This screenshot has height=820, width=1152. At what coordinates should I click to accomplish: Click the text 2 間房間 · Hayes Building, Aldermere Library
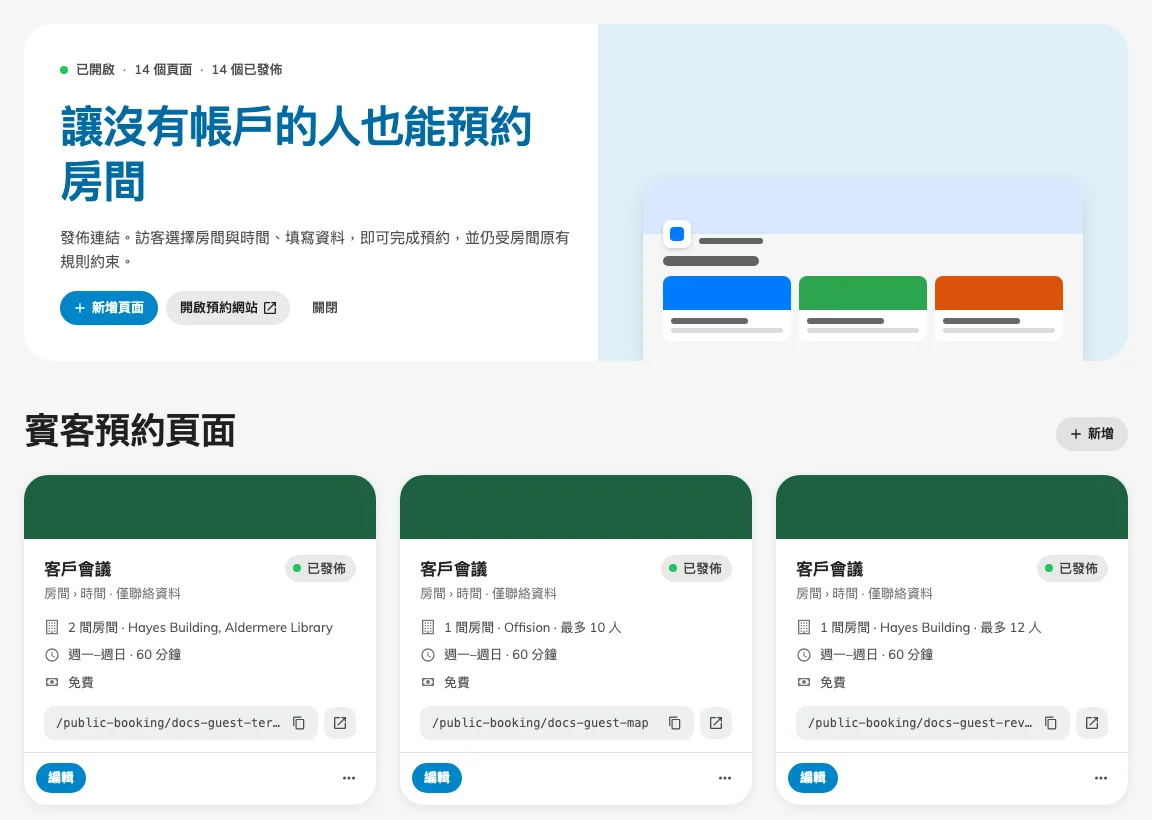coord(201,627)
